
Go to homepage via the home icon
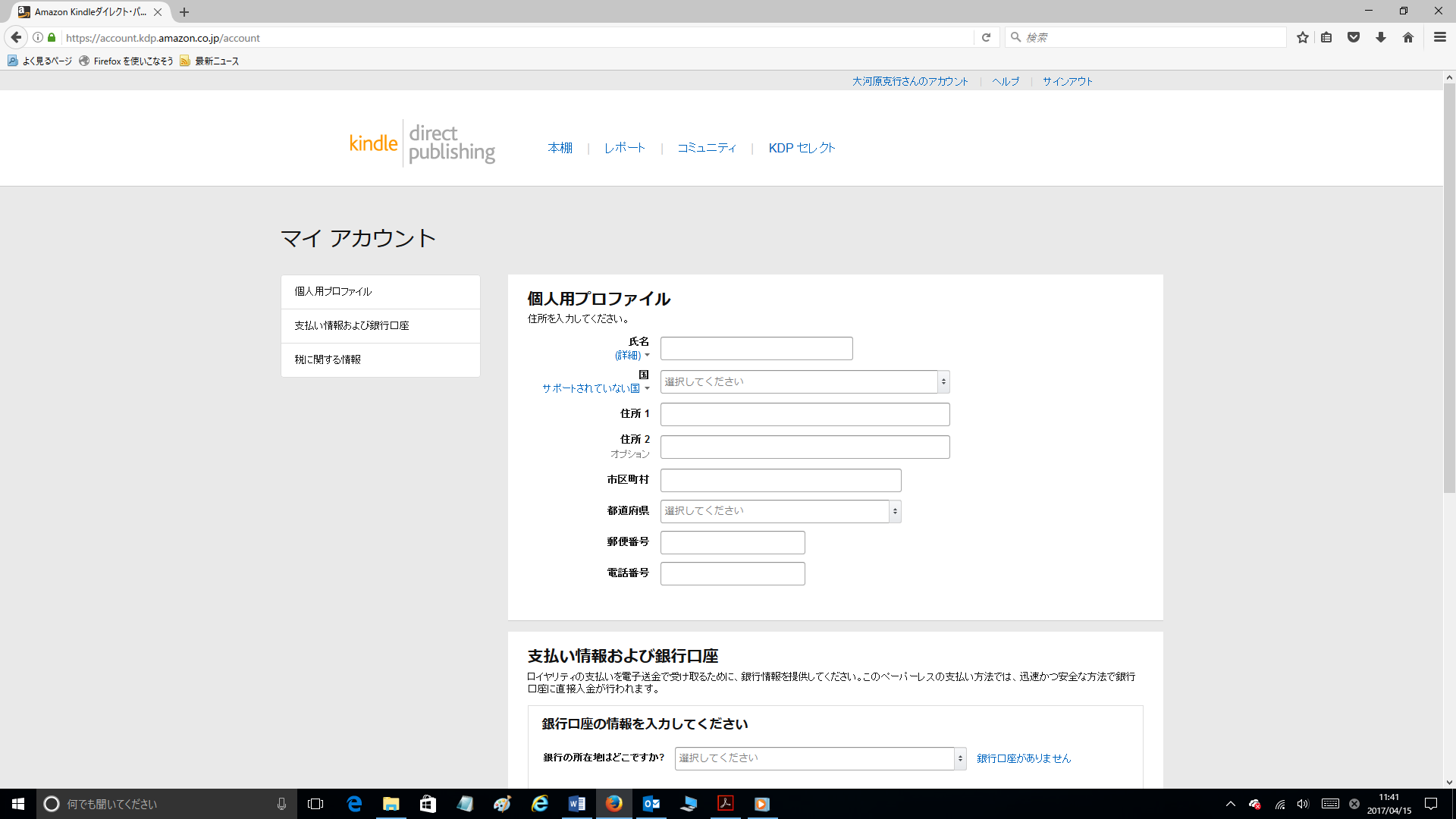(x=1409, y=37)
